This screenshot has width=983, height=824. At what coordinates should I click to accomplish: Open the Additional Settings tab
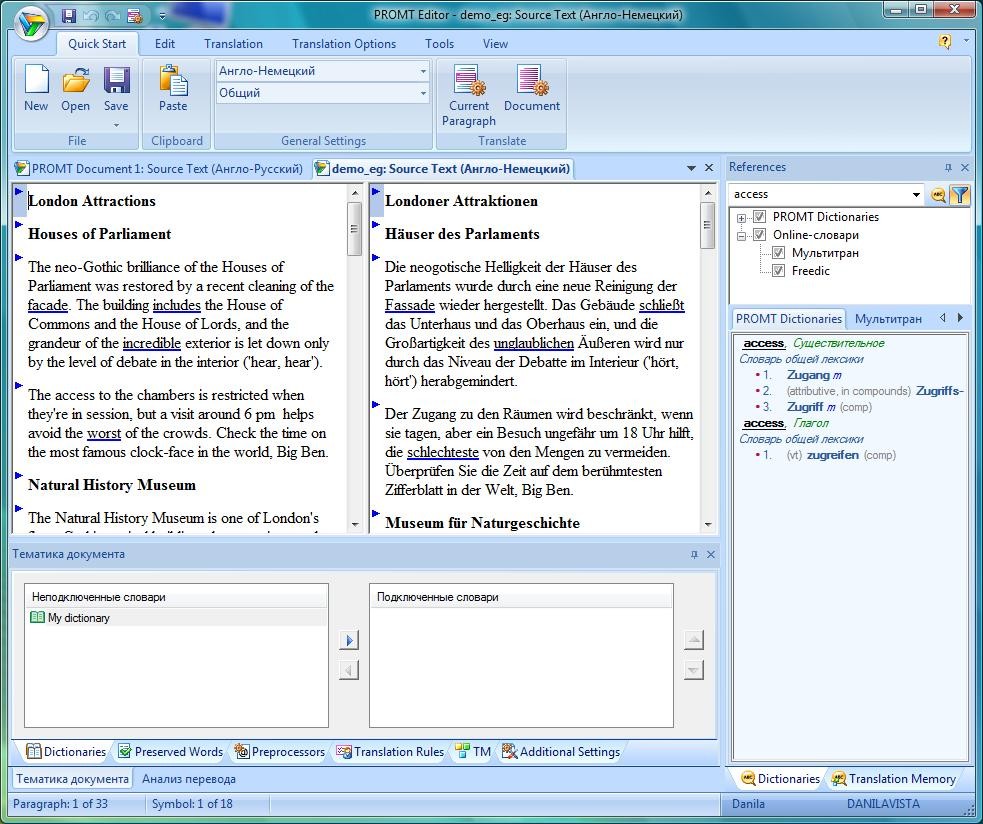point(561,751)
